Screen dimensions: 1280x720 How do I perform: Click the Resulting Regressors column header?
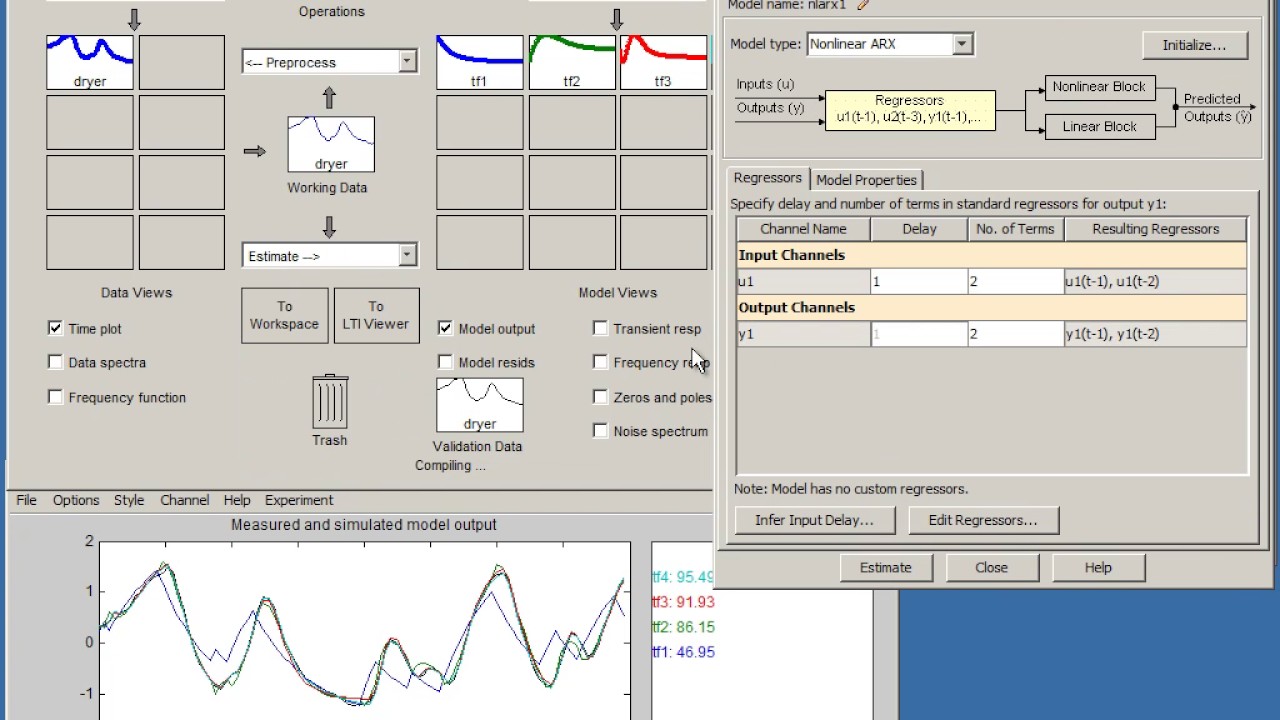(1156, 229)
